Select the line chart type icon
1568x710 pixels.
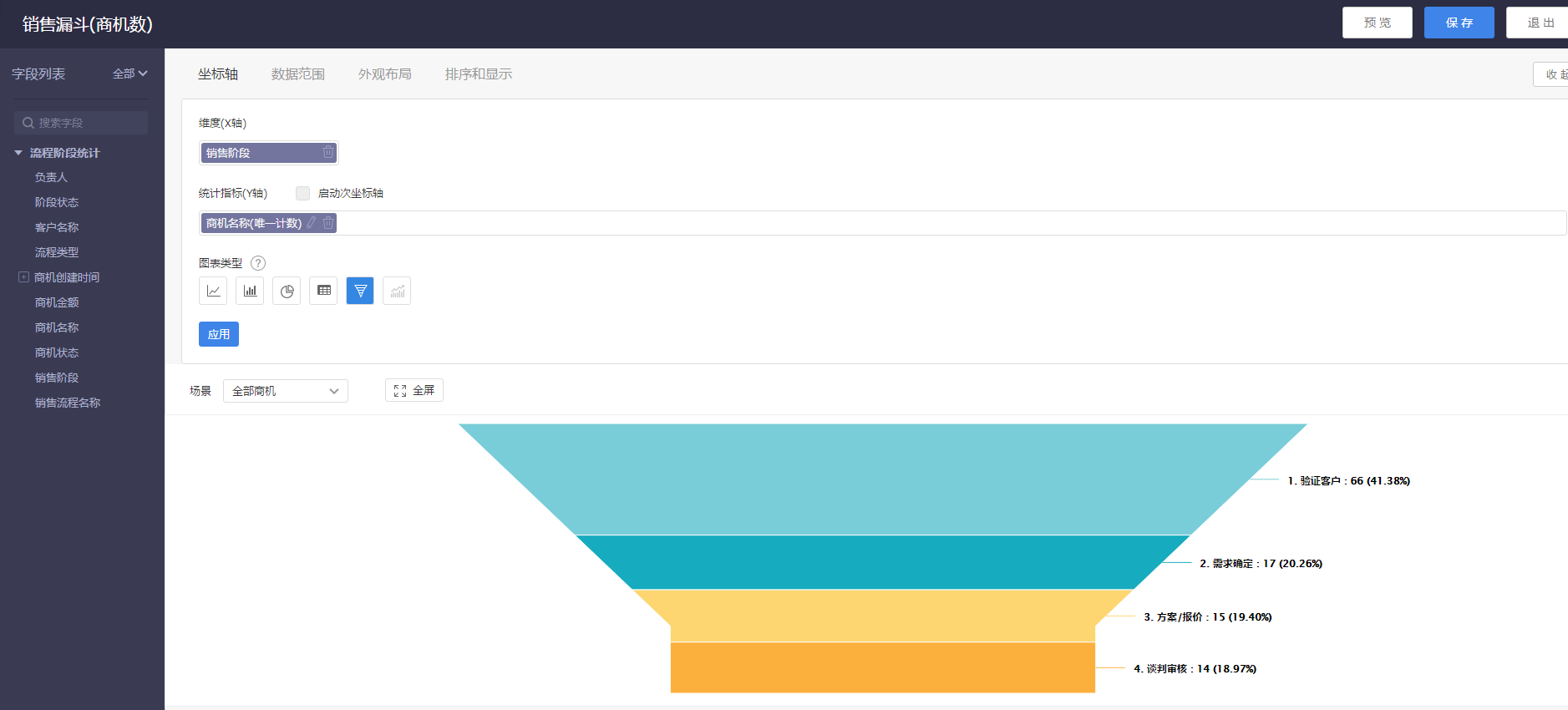(213, 291)
